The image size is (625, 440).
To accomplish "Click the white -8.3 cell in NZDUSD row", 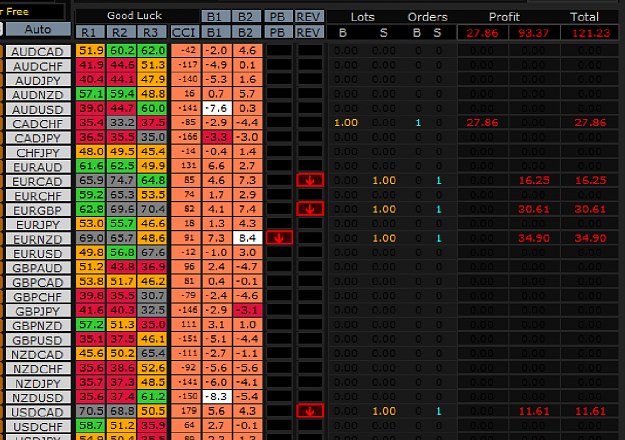I will [x=217, y=397].
